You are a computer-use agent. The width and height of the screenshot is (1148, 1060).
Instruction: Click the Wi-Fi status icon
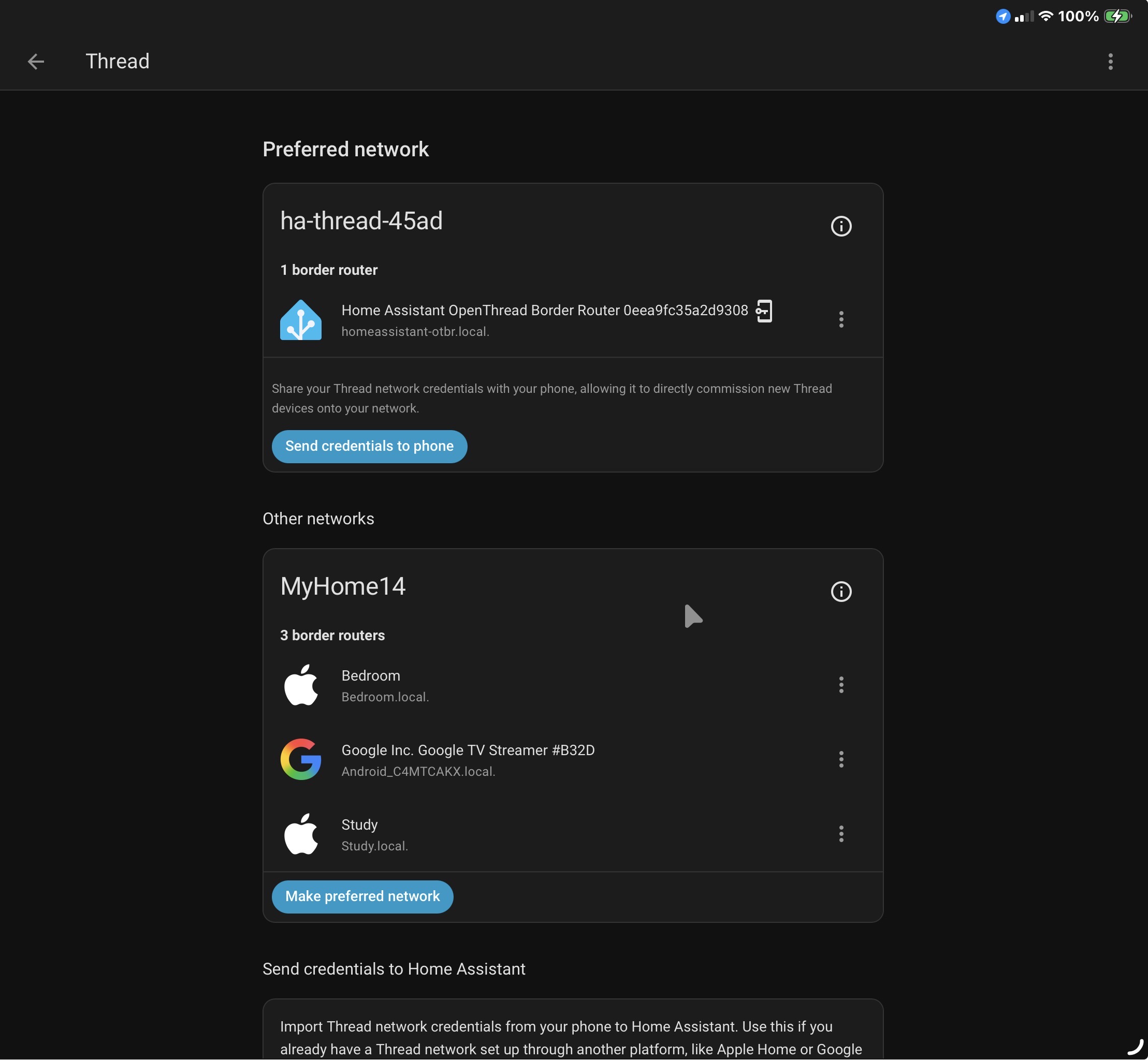tap(1046, 16)
